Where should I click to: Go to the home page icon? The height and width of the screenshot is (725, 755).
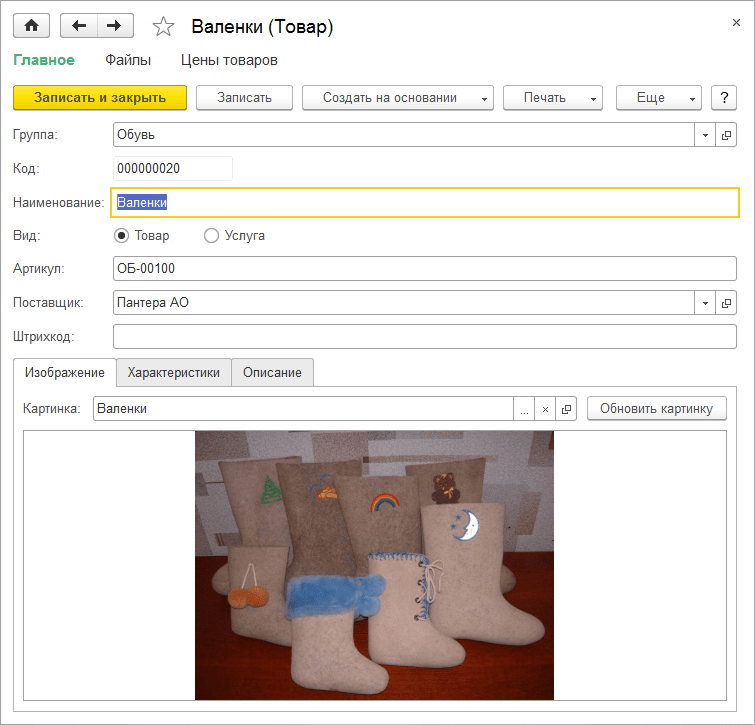[x=31, y=26]
